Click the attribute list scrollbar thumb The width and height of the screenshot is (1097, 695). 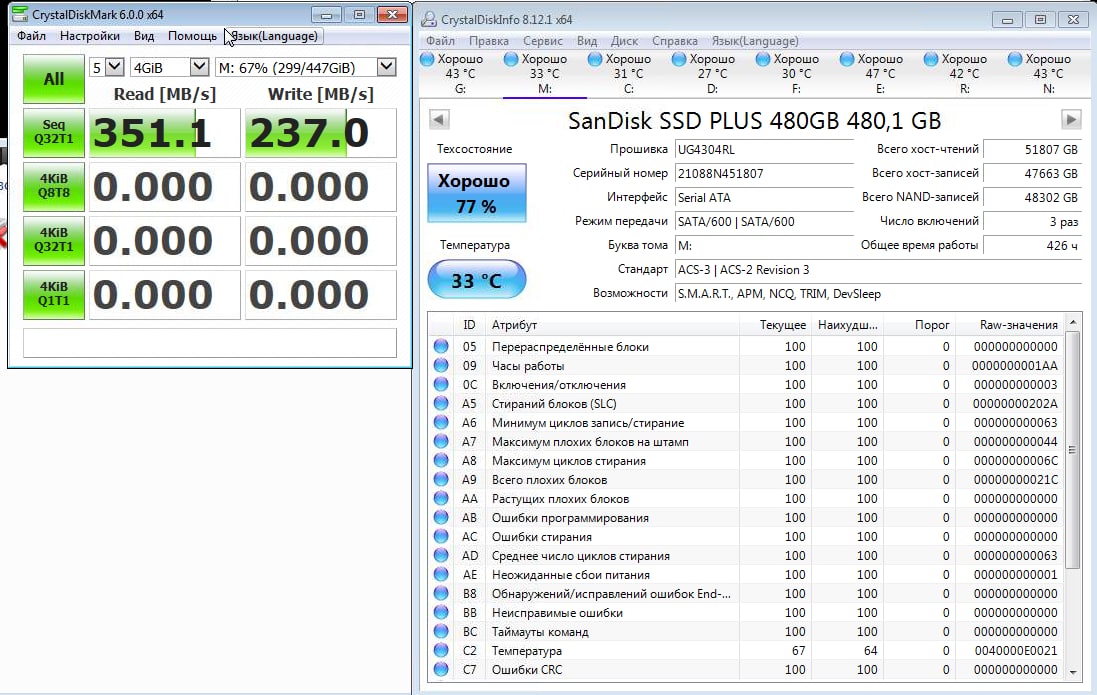pos(1073,449)
